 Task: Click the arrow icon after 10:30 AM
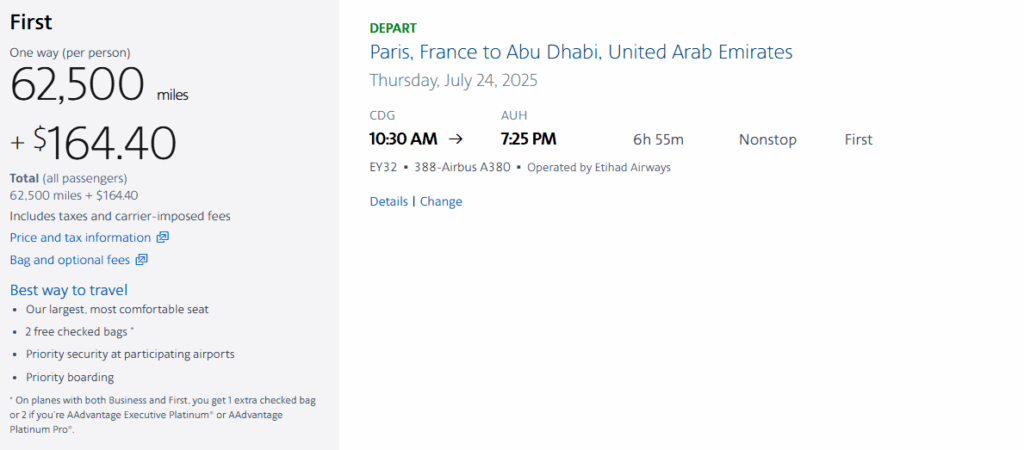click(x=456, y=139)
